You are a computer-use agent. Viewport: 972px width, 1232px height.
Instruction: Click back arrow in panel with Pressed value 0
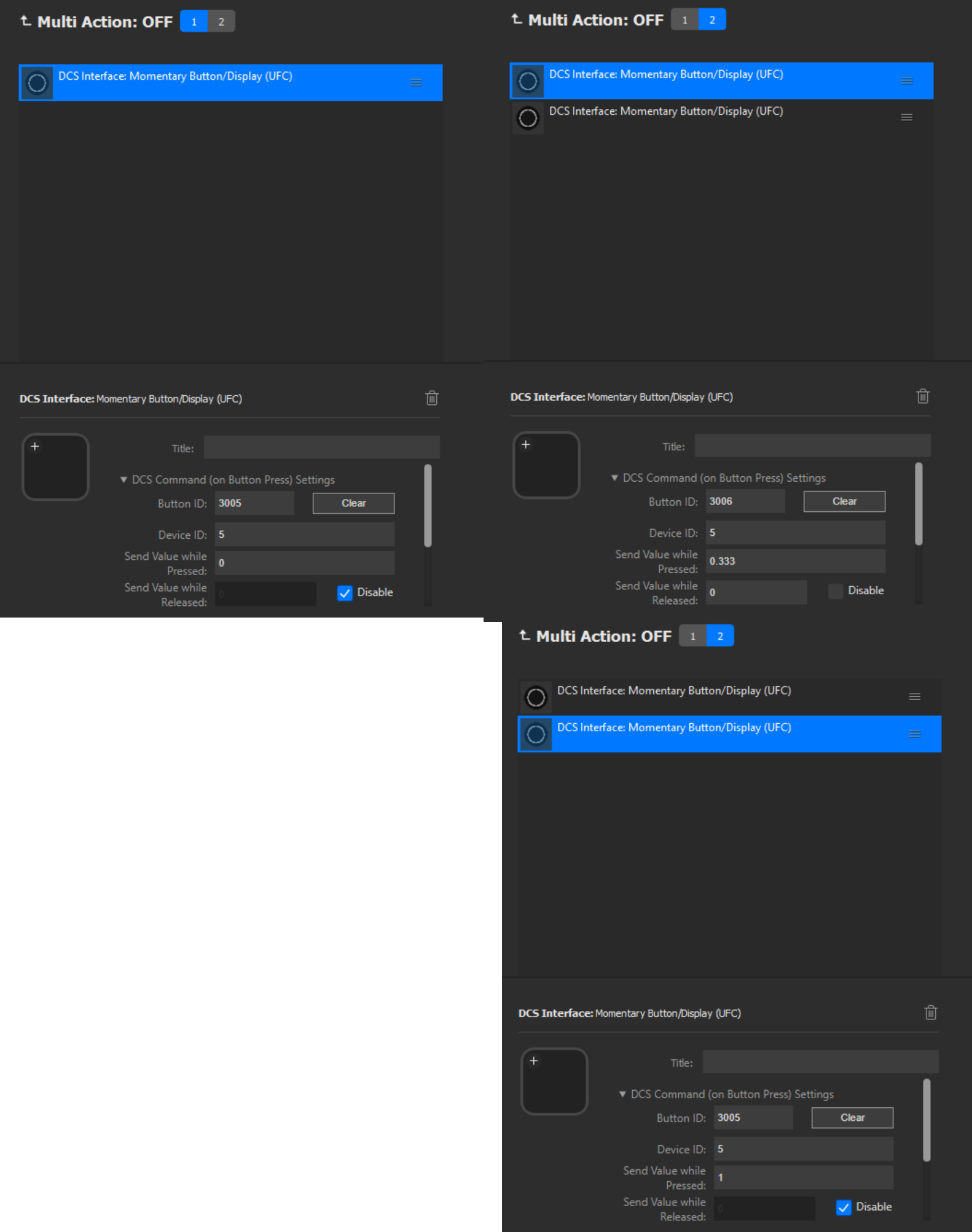[26, 21]
